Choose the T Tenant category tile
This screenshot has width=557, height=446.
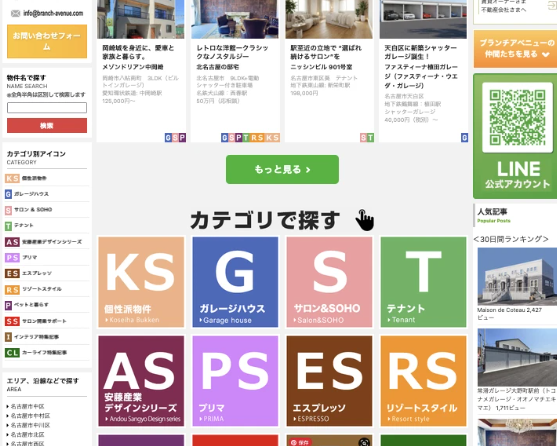tap(423, 282)
